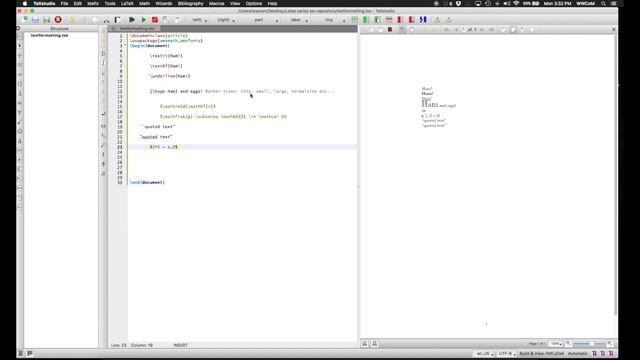The width and height of the screenshot is (640, 360).
Task: Open the Macros menu
Action: (x=216, y=3)
